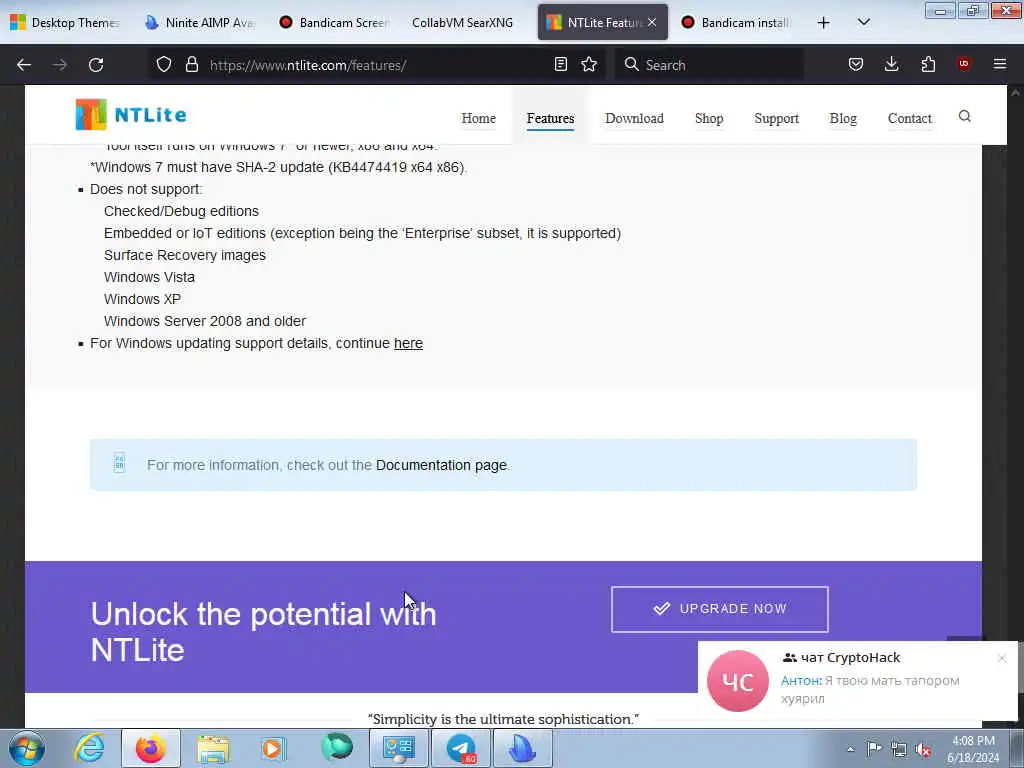1024x768 pixels.
Task: Click the UPGRADE NOW button
Action: click(x=720, y=609)
